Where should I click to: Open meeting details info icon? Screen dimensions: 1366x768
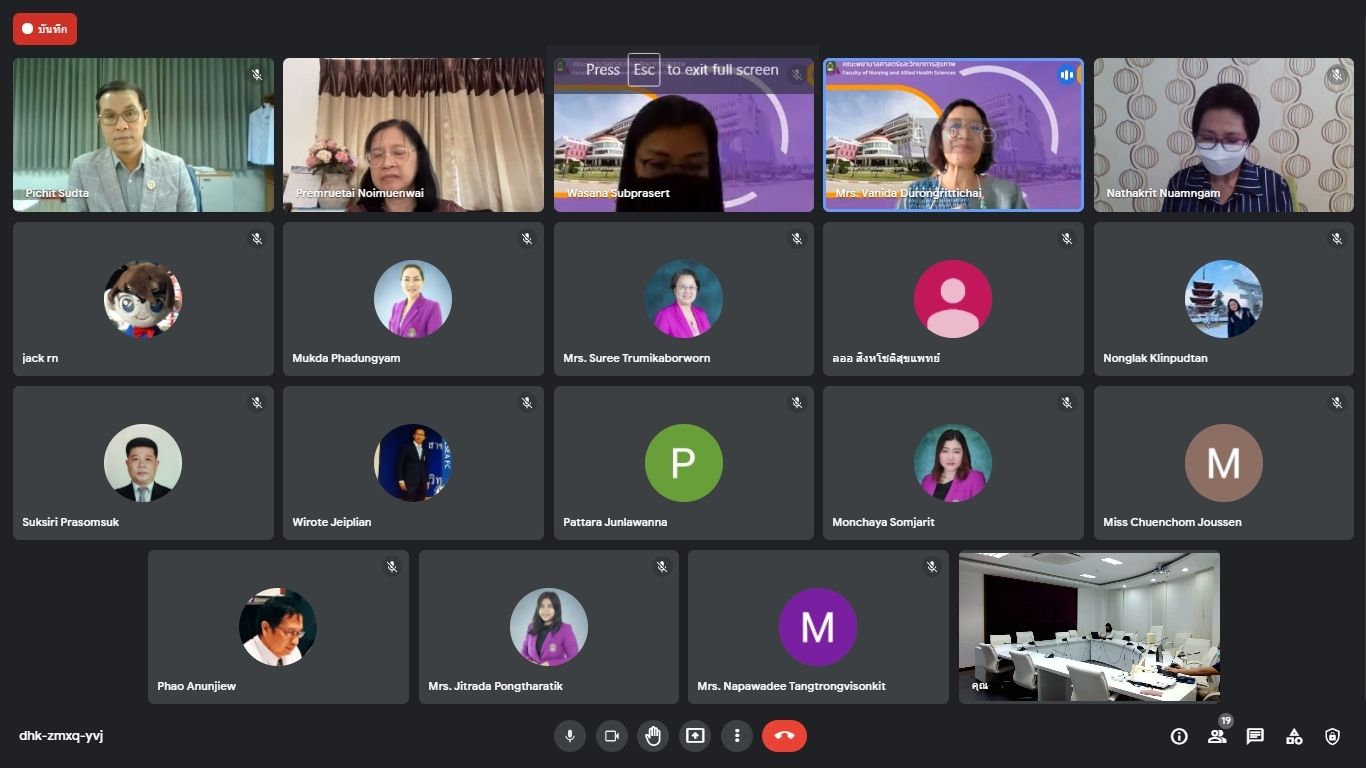coord(1179,736)
